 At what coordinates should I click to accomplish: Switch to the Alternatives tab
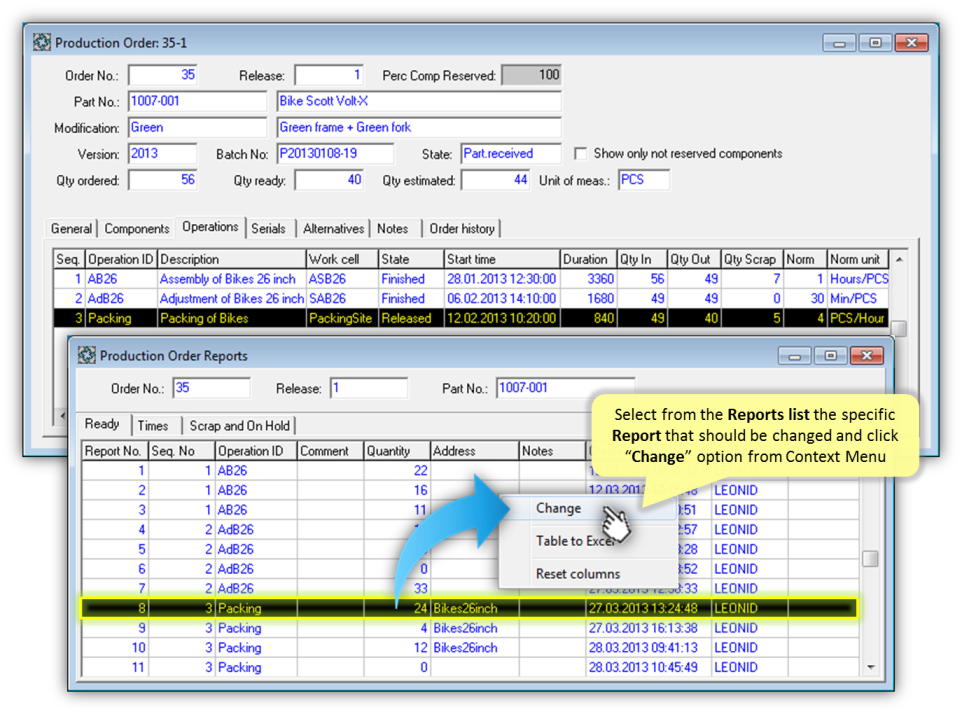333,228
